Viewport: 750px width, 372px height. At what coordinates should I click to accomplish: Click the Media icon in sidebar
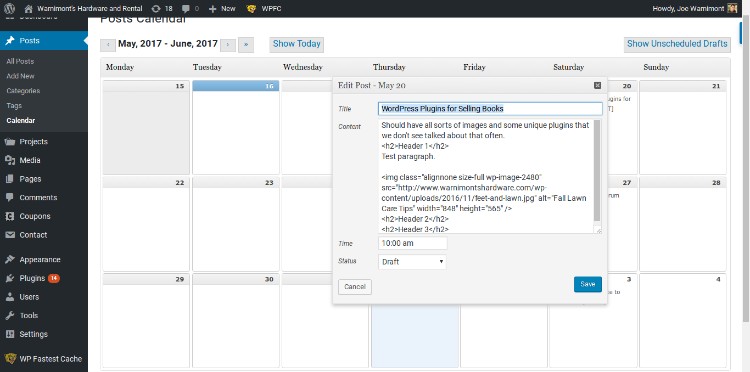(10, 160)
